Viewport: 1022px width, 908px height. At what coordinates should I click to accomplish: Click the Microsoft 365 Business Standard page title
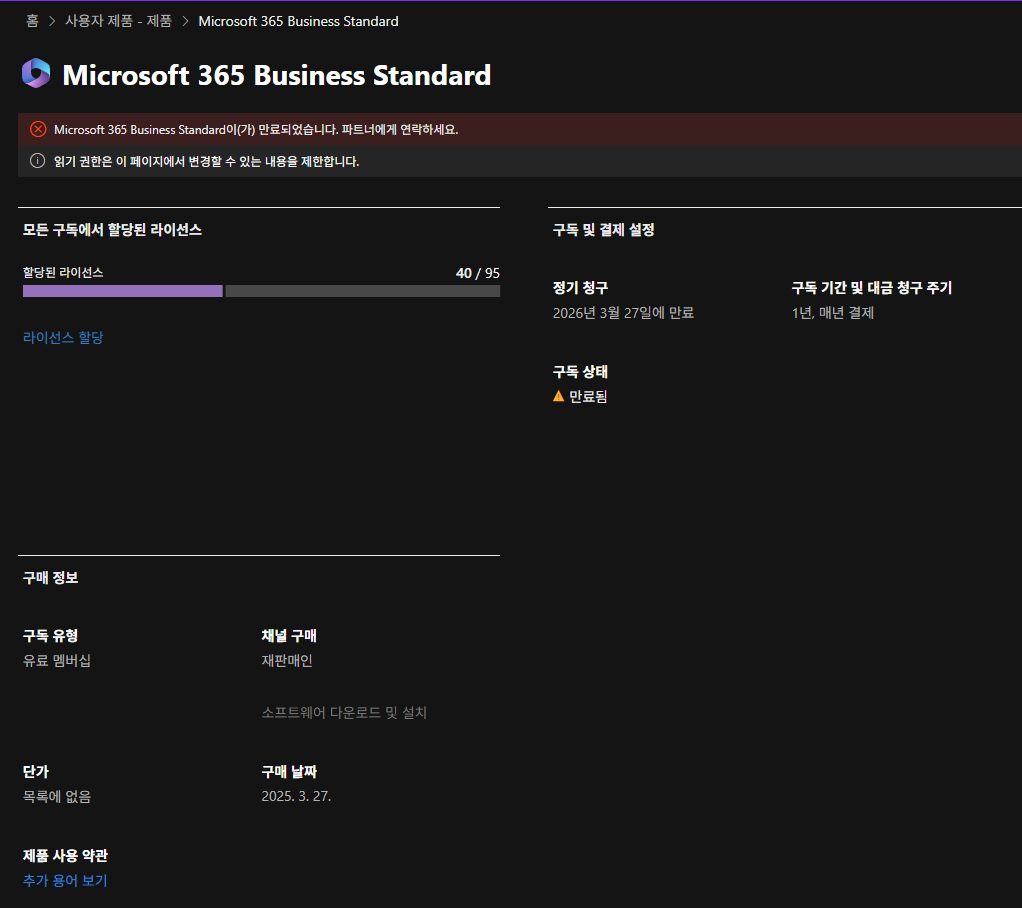pyautogui.click(x=276, y=75)
